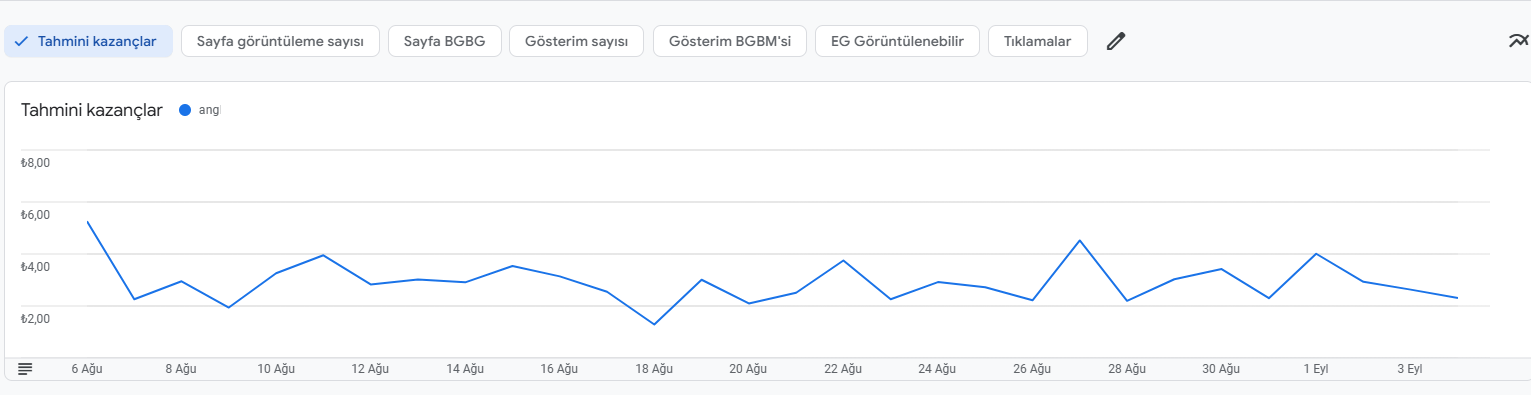Open the trend line icon at top right
This screenshot has height=395, width=1531.
click(x=1519, y=41)
